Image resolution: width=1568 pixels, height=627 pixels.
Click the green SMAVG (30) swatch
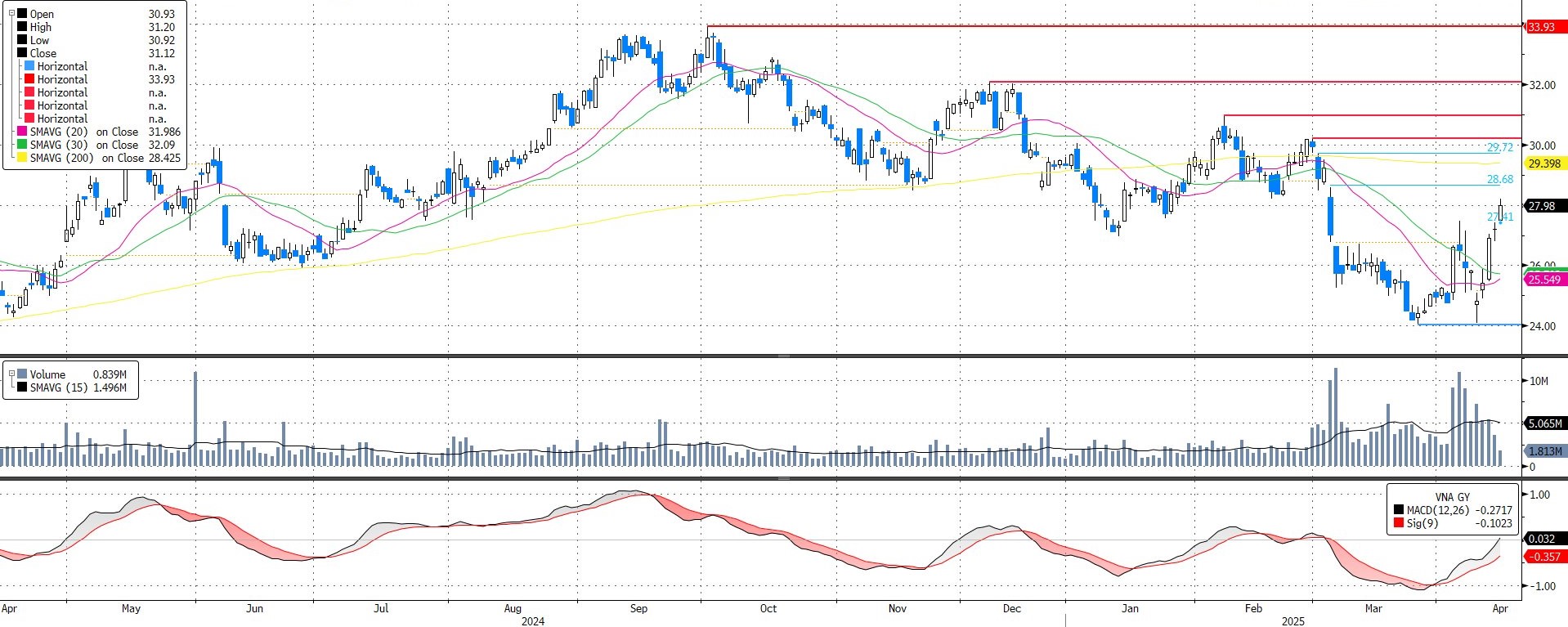pos(23,145)
